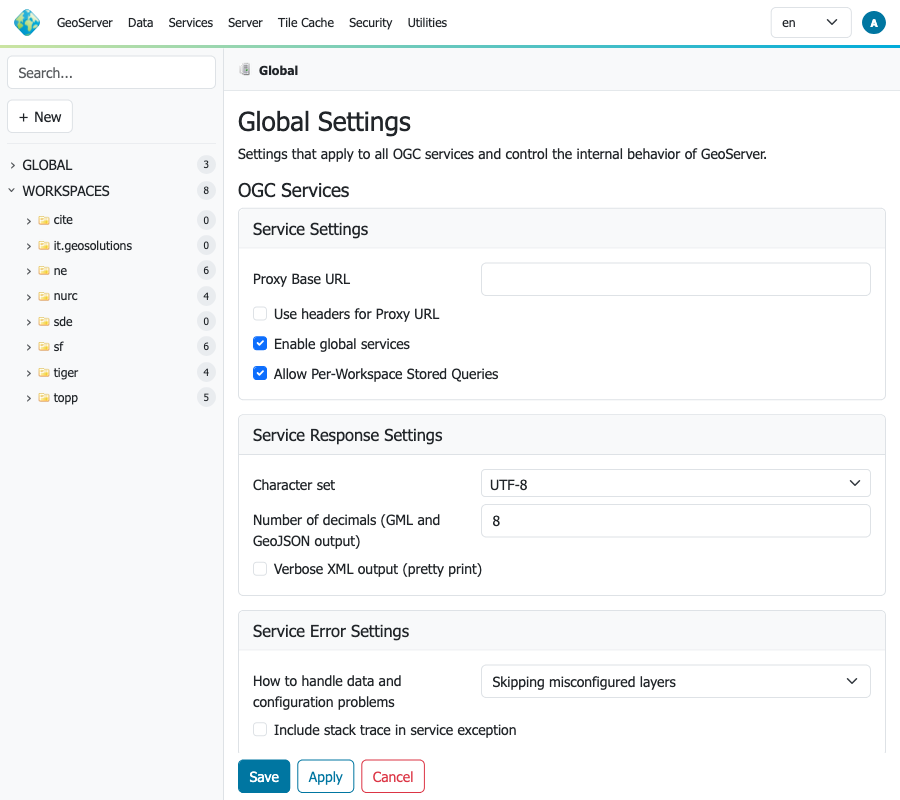Screen dimensions: 900x800
Task: Open the language selector dropdown
Action: 810,23
